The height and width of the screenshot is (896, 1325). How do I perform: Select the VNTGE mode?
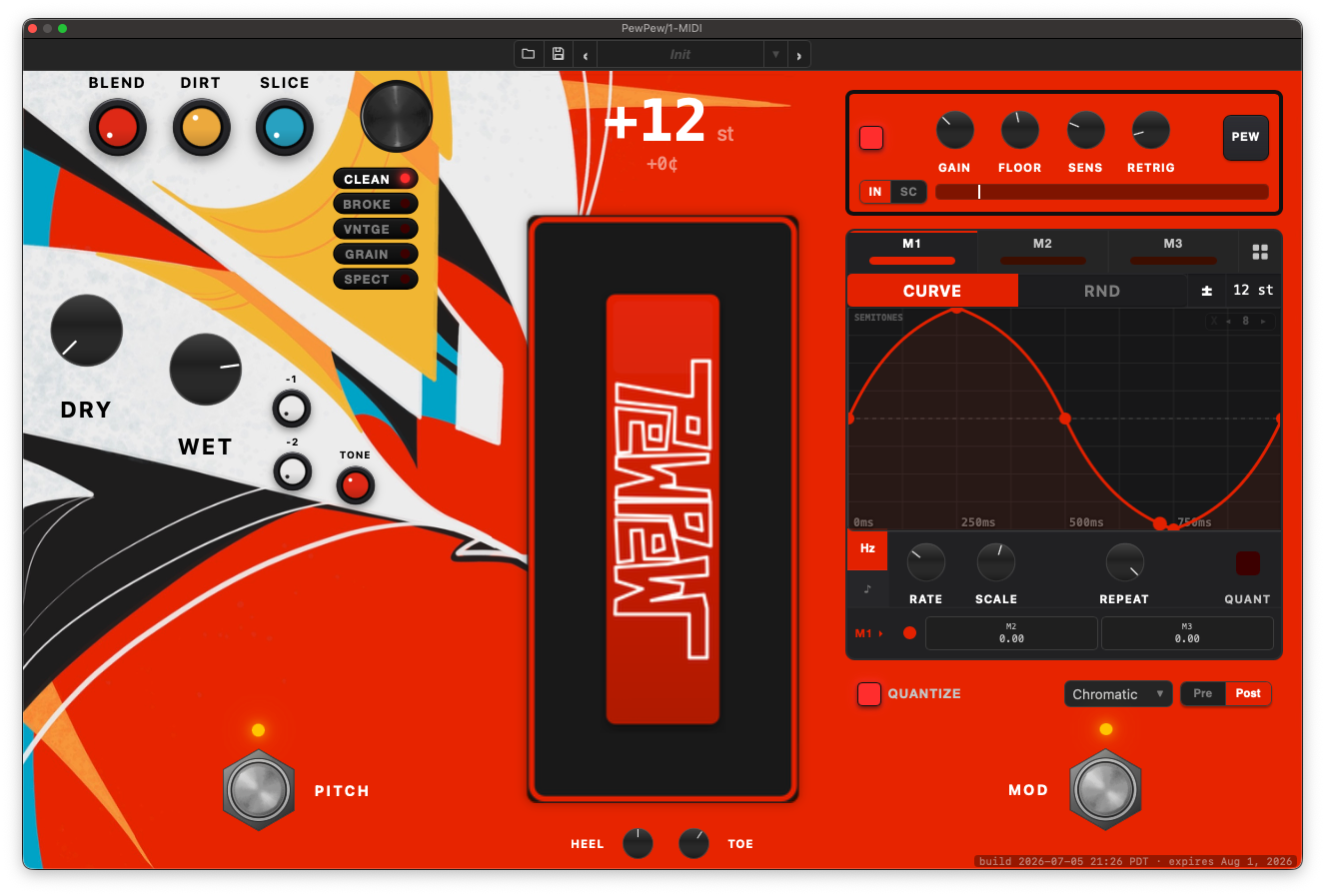coord(375,229)
